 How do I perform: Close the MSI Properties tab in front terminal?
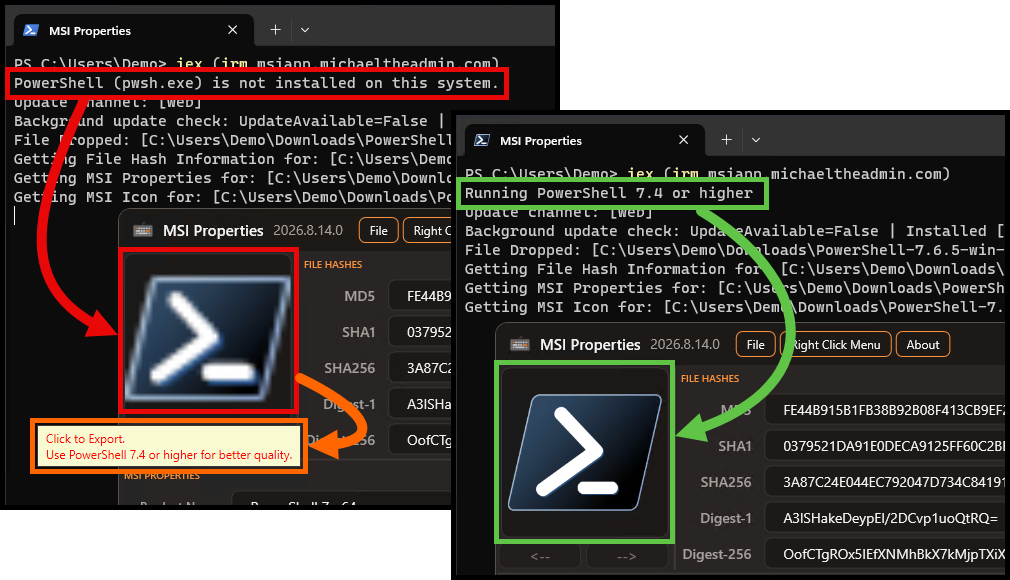[684, 140]
